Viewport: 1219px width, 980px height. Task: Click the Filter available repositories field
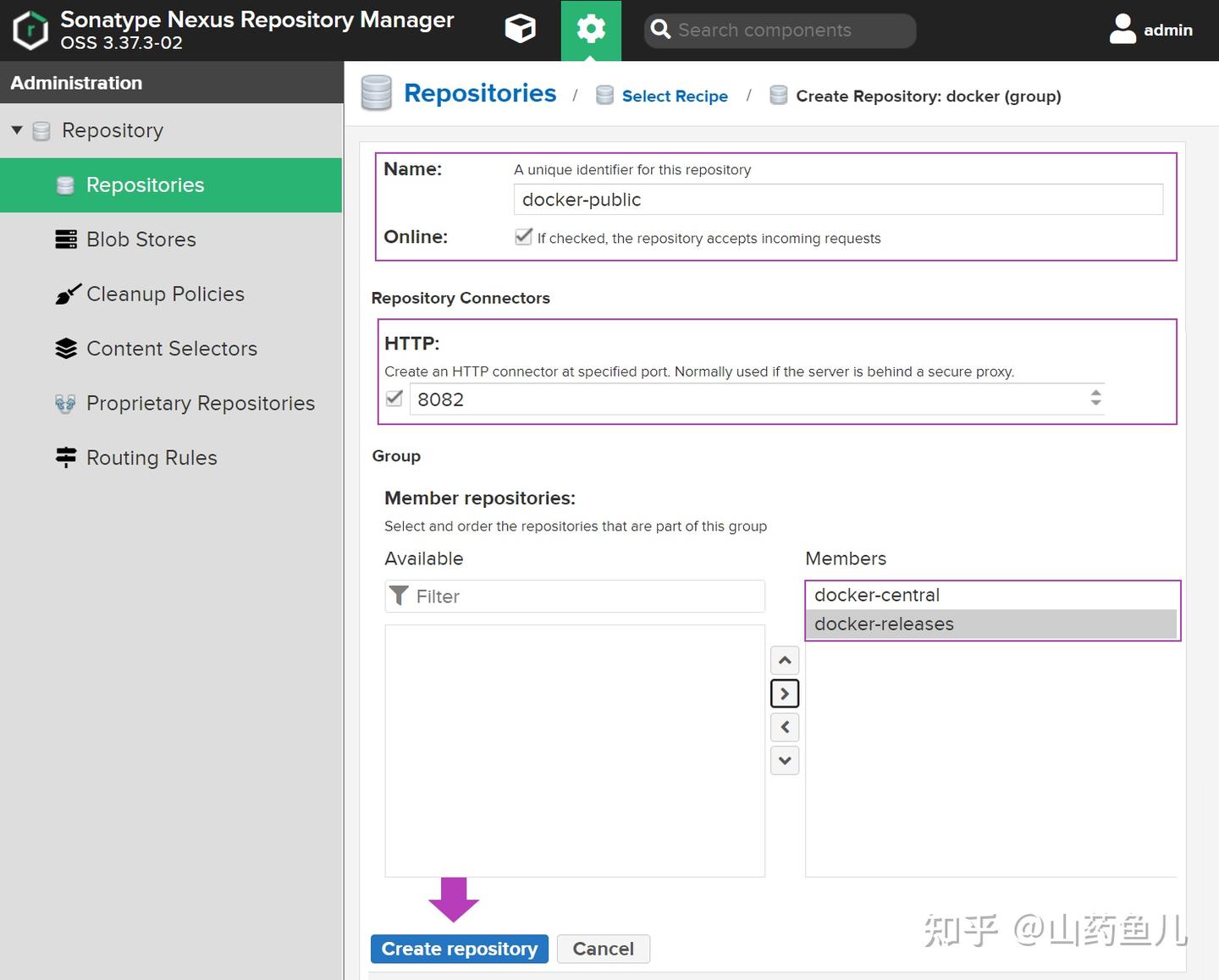click(588, 597)
